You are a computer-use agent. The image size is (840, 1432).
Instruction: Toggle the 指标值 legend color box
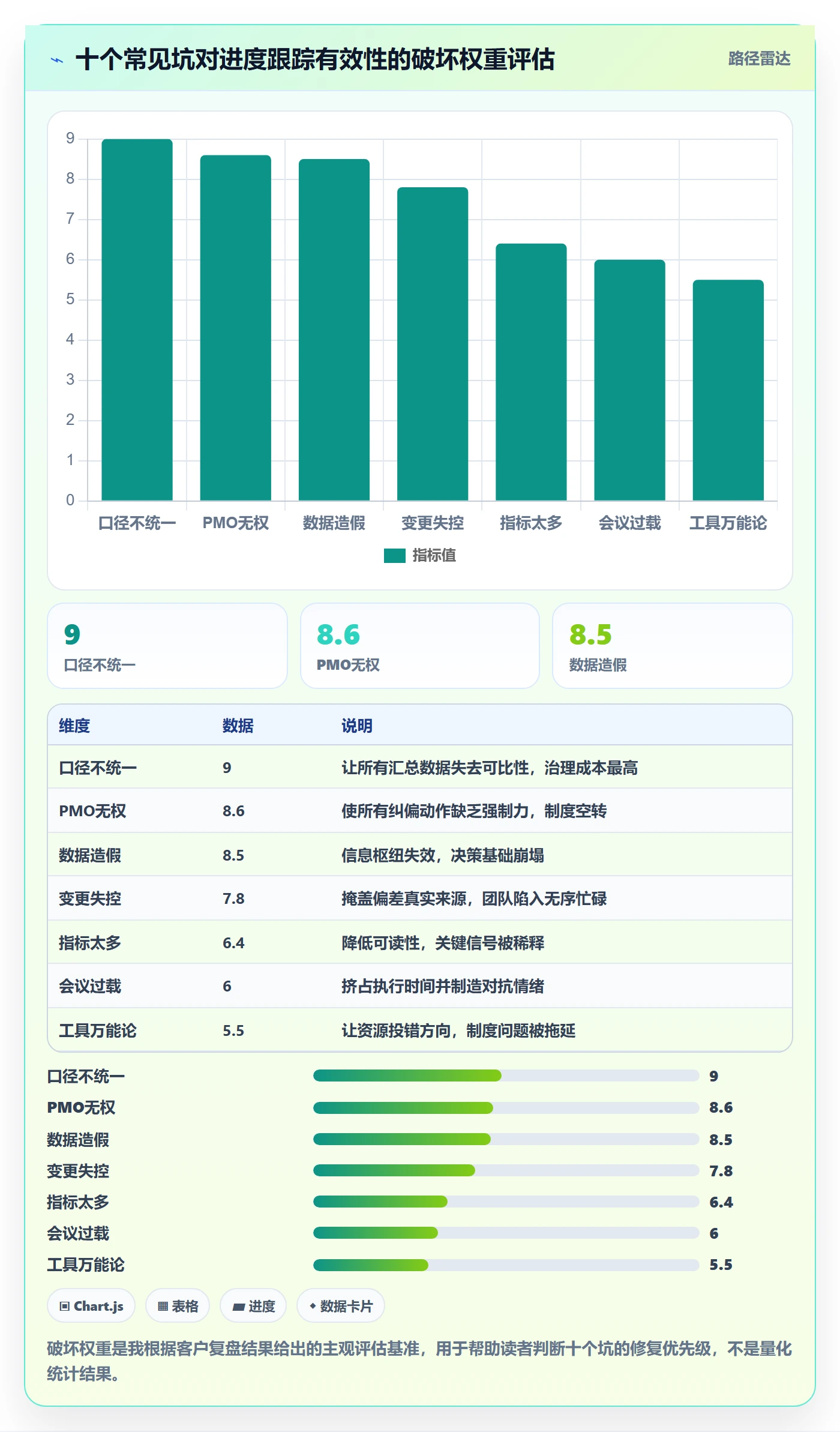[395, 556]
